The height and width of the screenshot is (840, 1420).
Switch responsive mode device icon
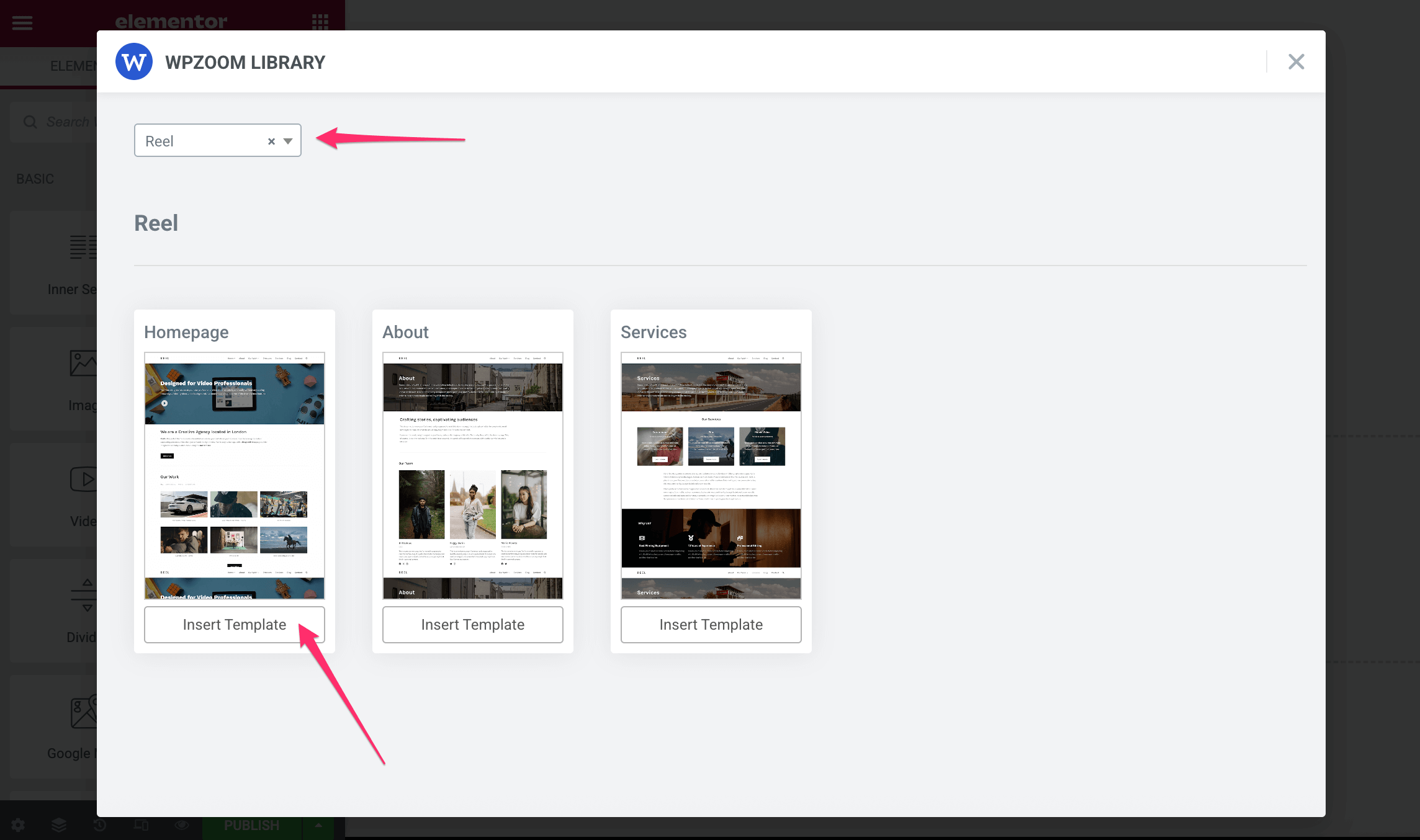click(141, 825)
